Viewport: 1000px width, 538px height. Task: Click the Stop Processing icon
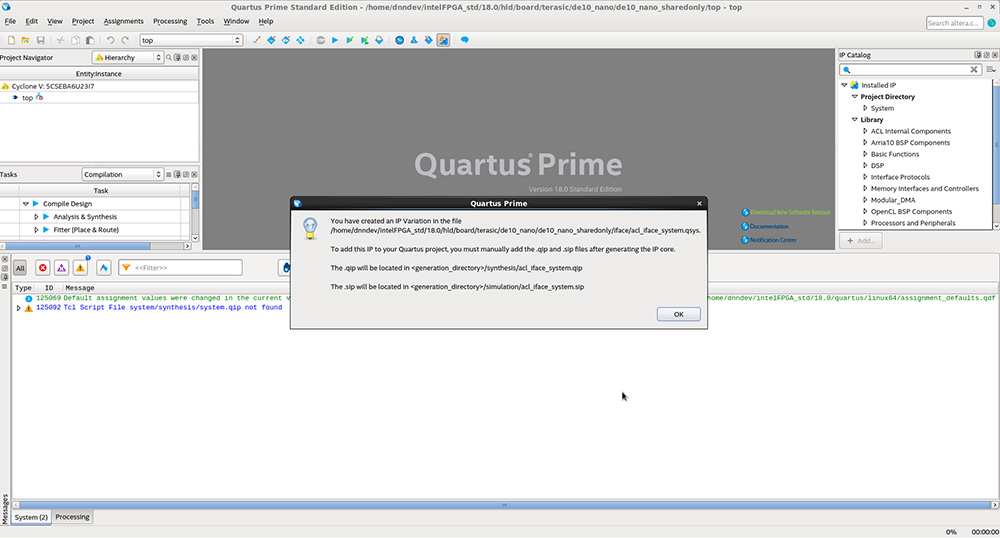click(x=320, y=40)
